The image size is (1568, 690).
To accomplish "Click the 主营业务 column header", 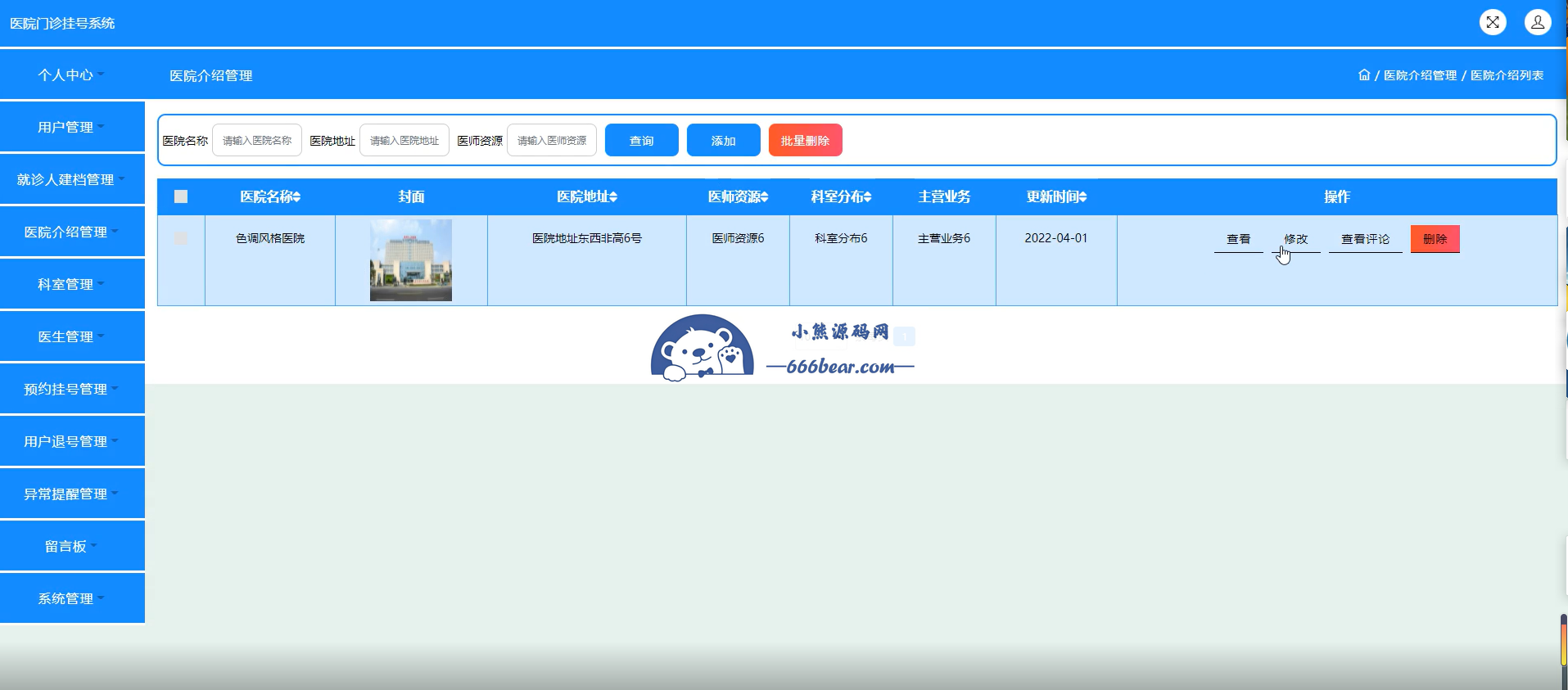I will click(944, 196).
